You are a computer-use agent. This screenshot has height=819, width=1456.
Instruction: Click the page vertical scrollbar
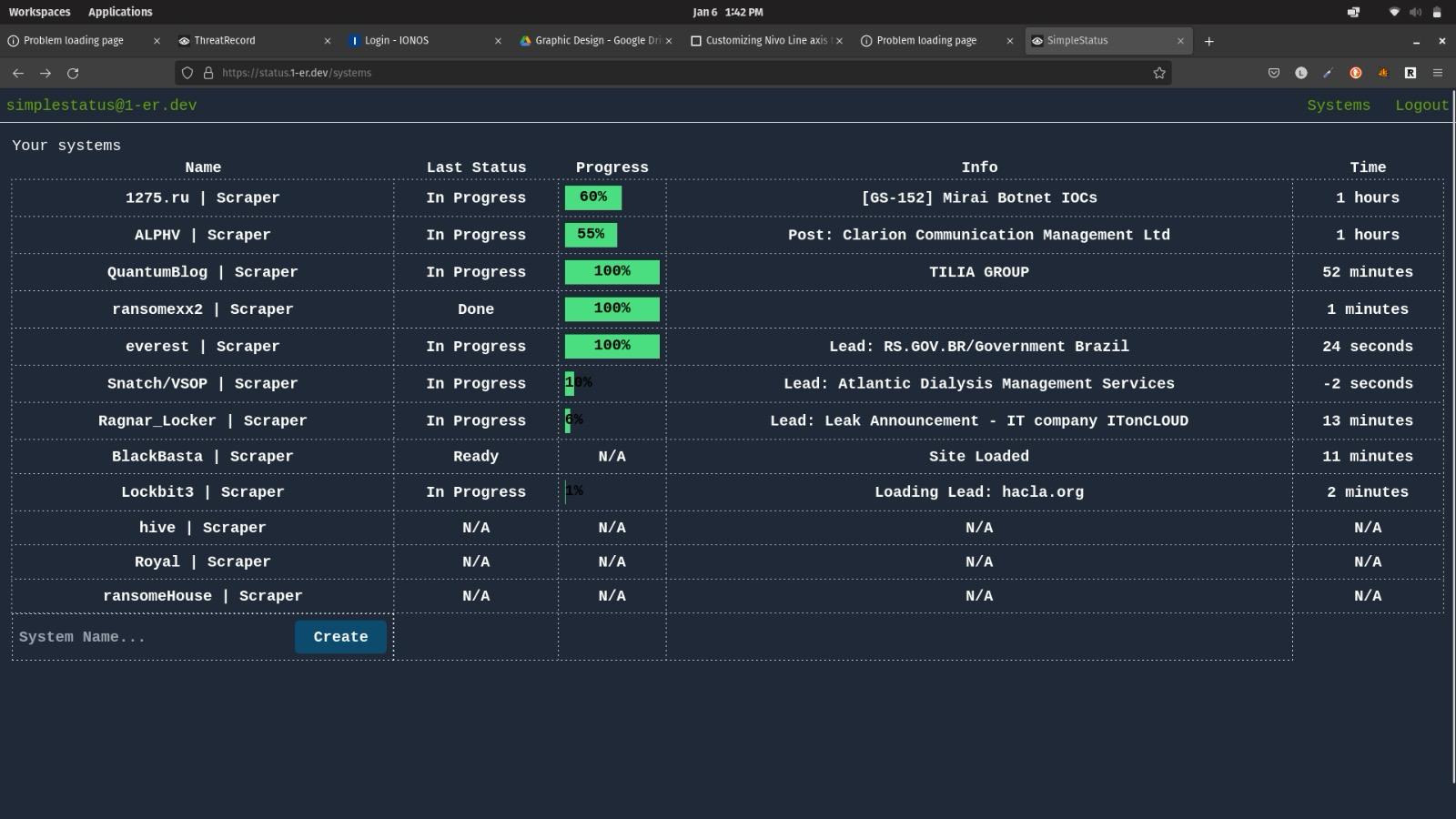[1452, 437]
